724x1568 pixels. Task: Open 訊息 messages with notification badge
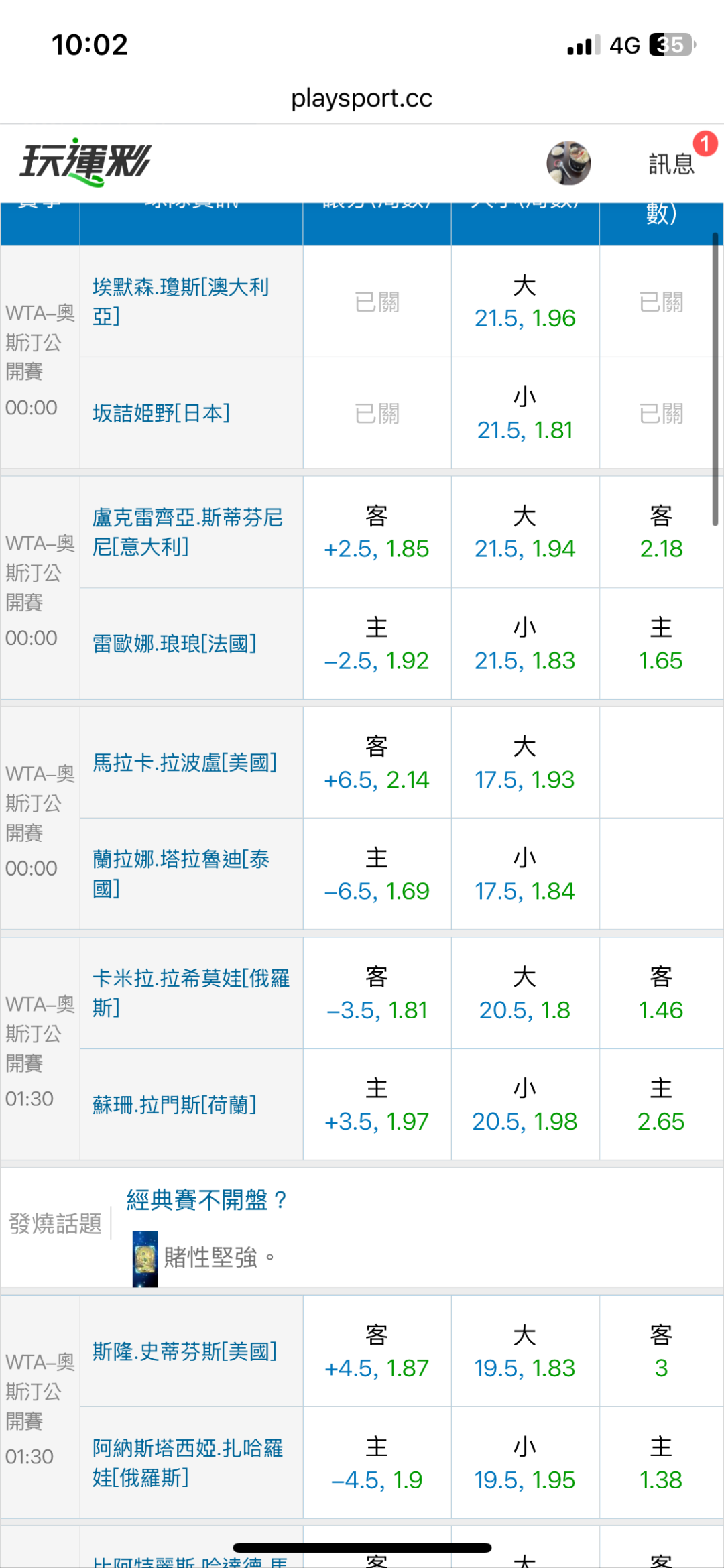tap(672, 163)
